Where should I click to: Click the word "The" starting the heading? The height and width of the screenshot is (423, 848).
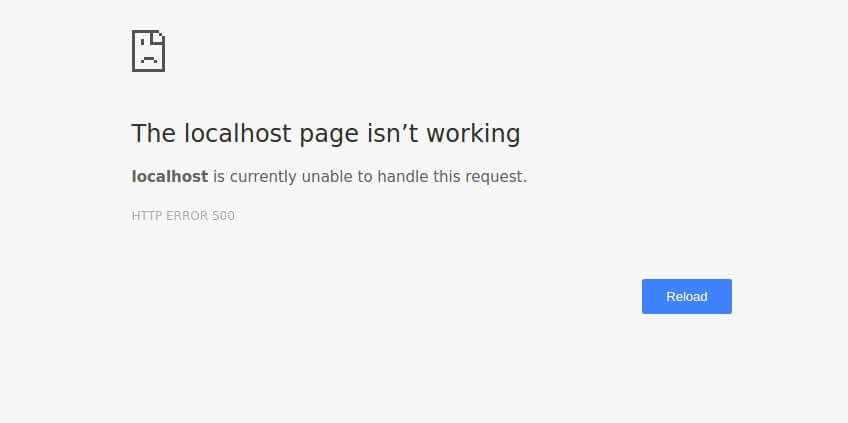[x=154, y=133]
